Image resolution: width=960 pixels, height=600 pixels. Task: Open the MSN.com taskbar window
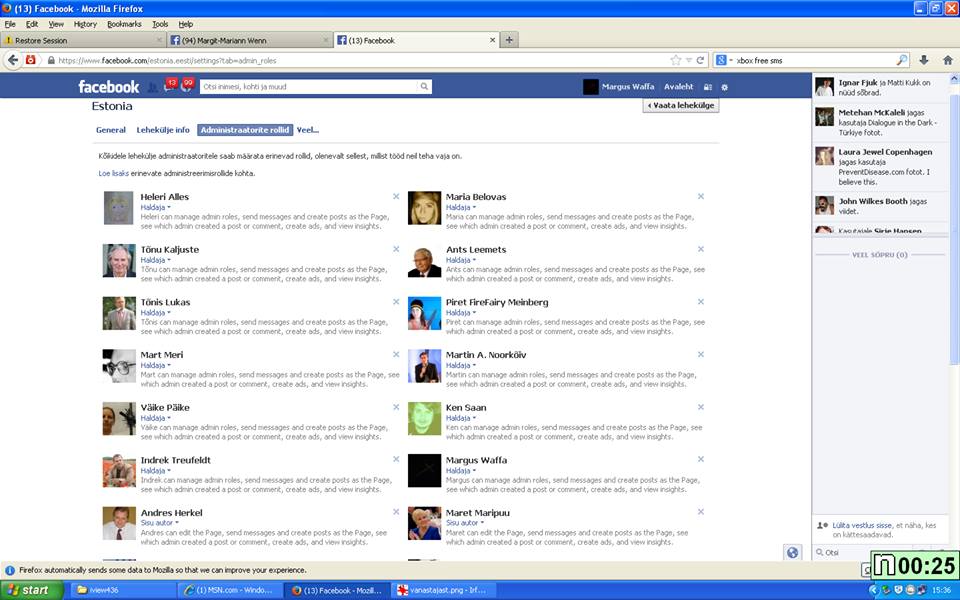(230, 590)
